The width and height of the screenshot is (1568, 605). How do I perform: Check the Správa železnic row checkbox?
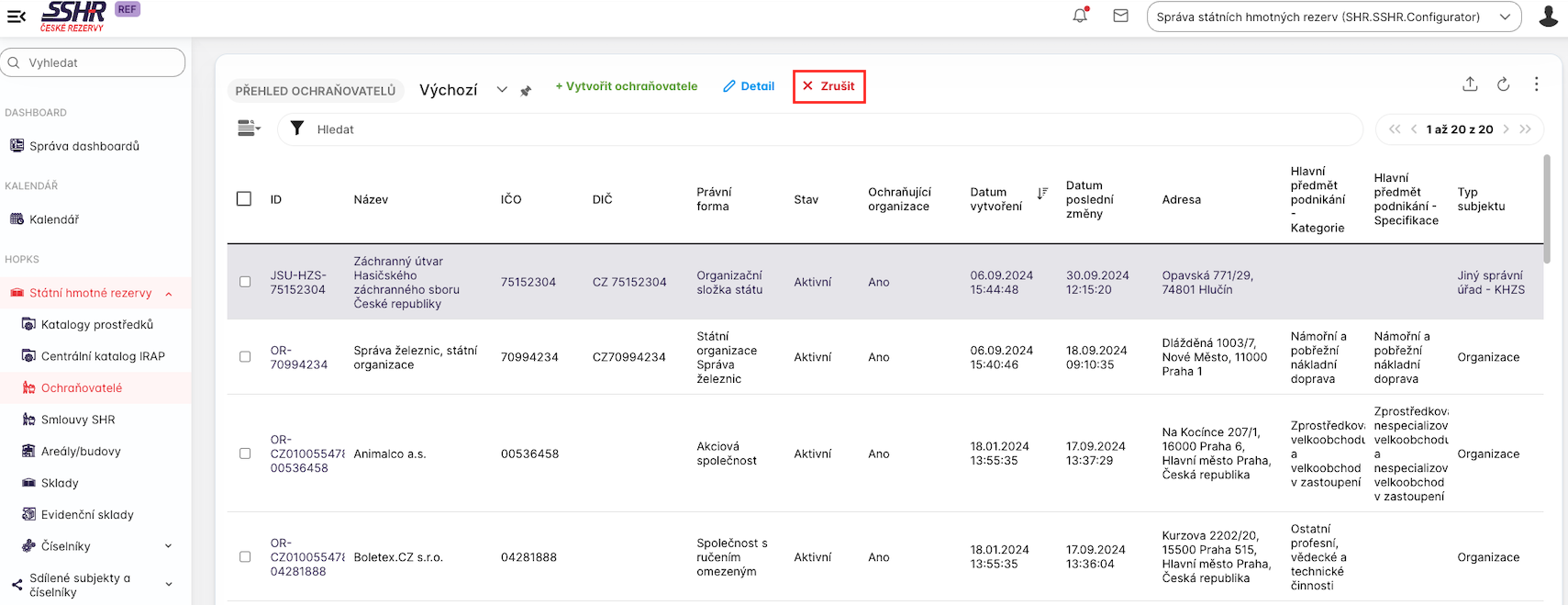pos(245,357)
